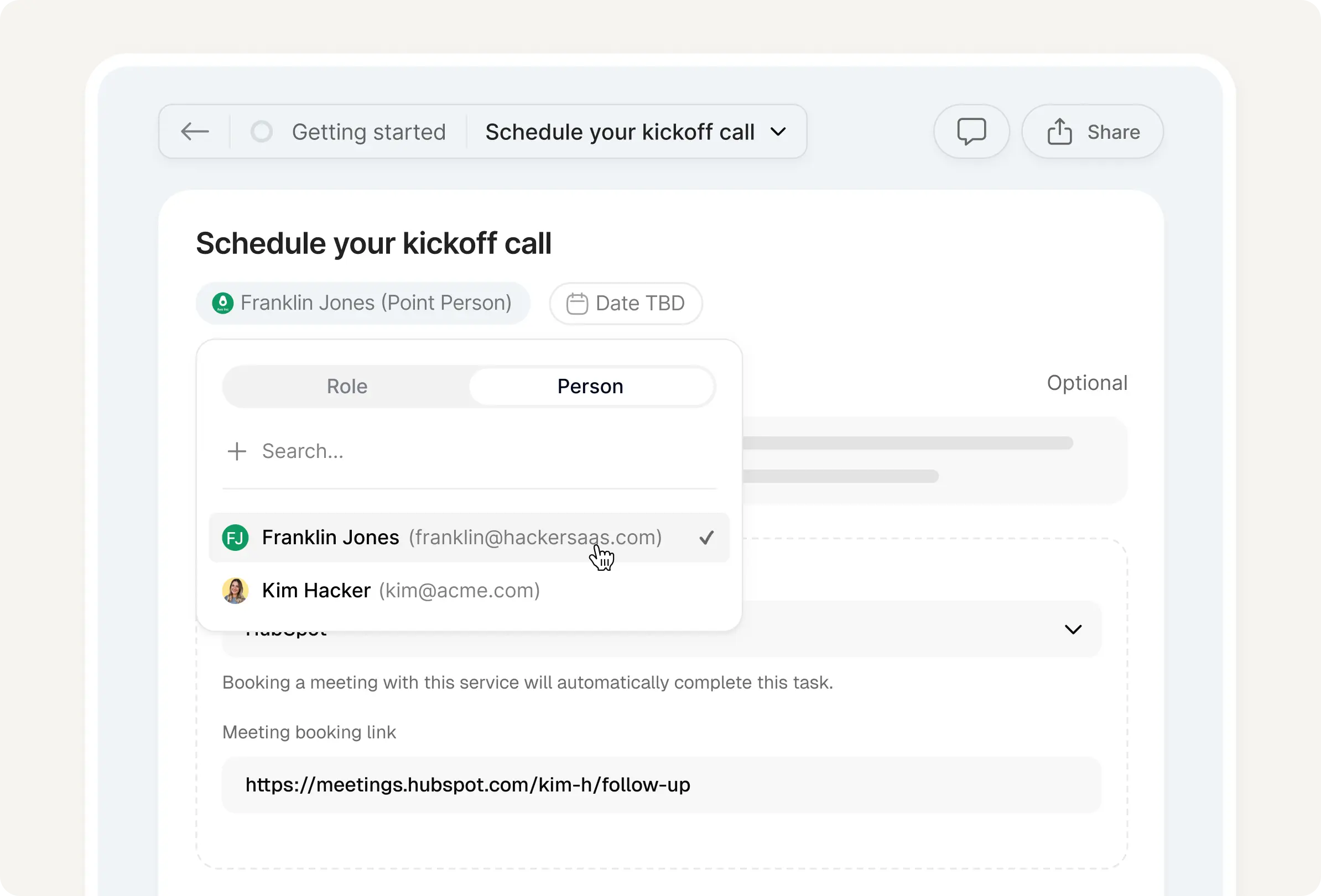Switch to the Person tab
The image size is (1321, 896).
pos(590,387)
